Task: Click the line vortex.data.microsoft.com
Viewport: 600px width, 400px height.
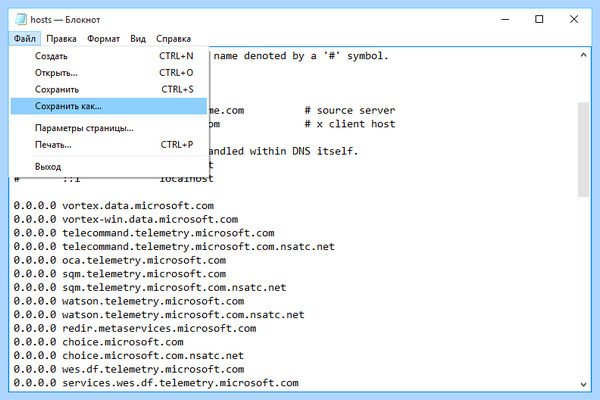Action: tap(114, 206)
